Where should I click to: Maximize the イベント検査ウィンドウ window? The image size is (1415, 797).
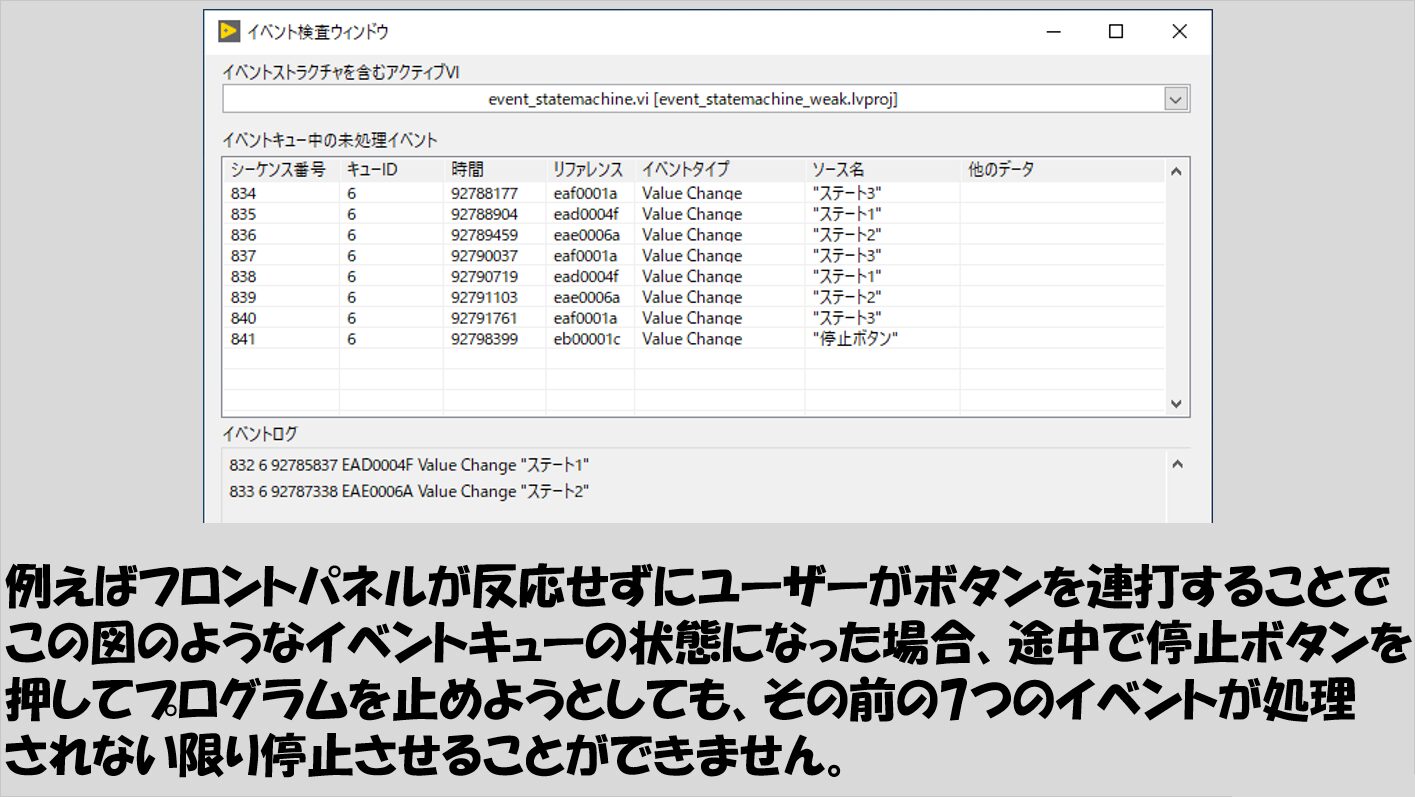pyautogui.click(x=1116, y=31)
